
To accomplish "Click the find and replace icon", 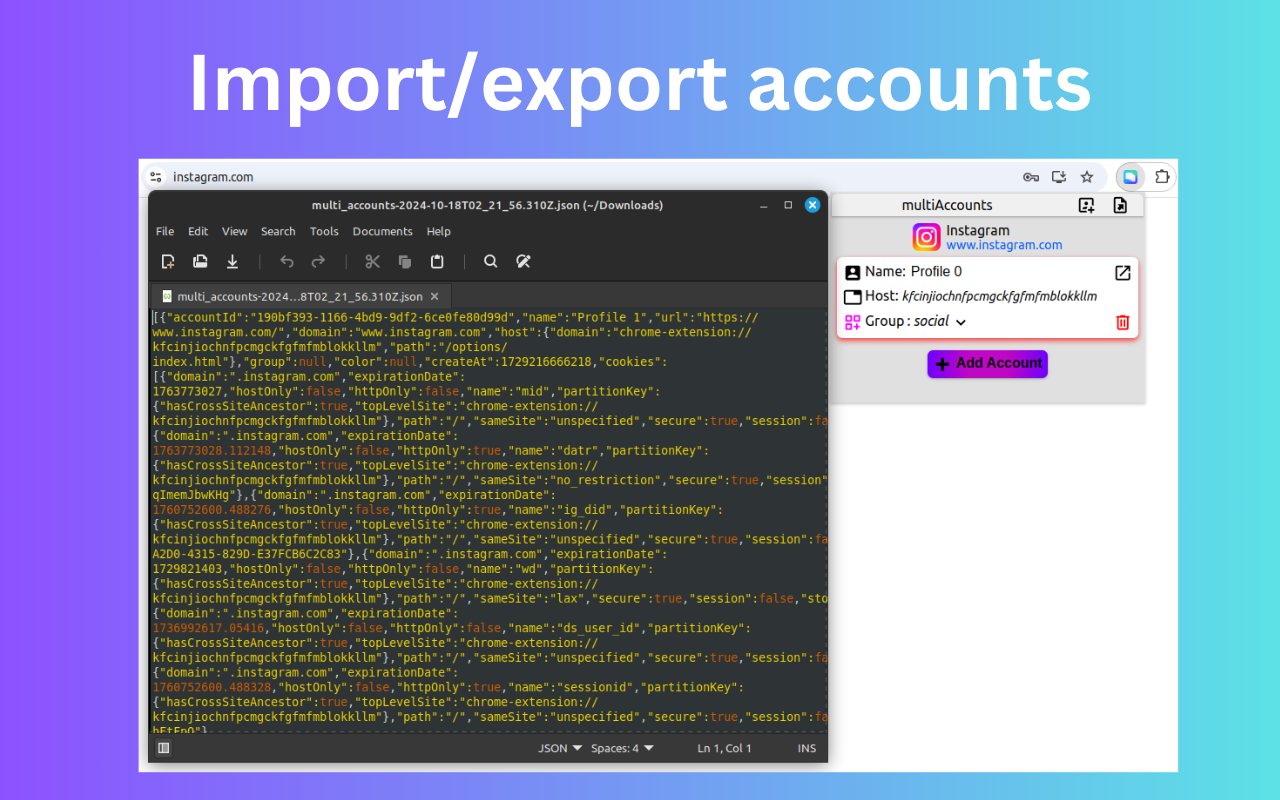I will tap(523, 261).
